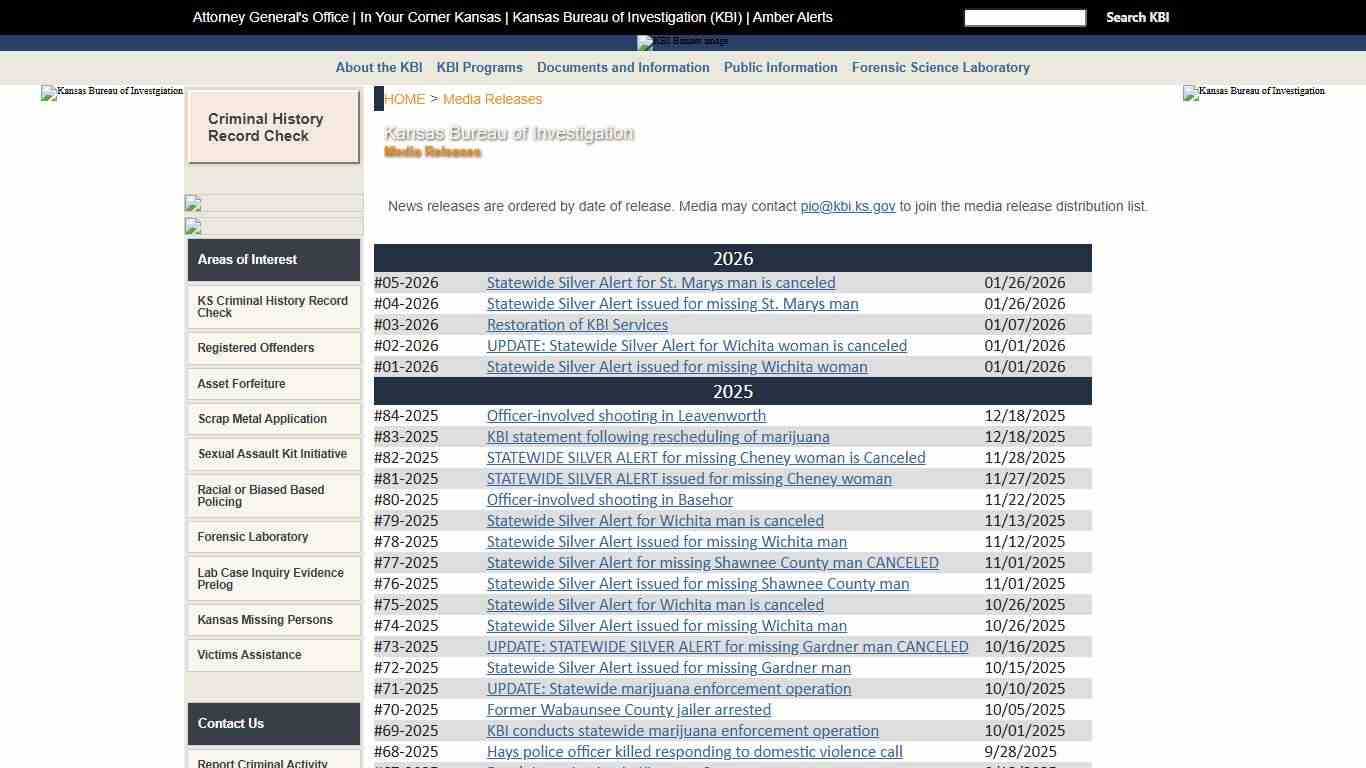Screen dimensions: 1366x768
Task: Visit the Attorney General's Office link
Action: (x=269, y=17)
